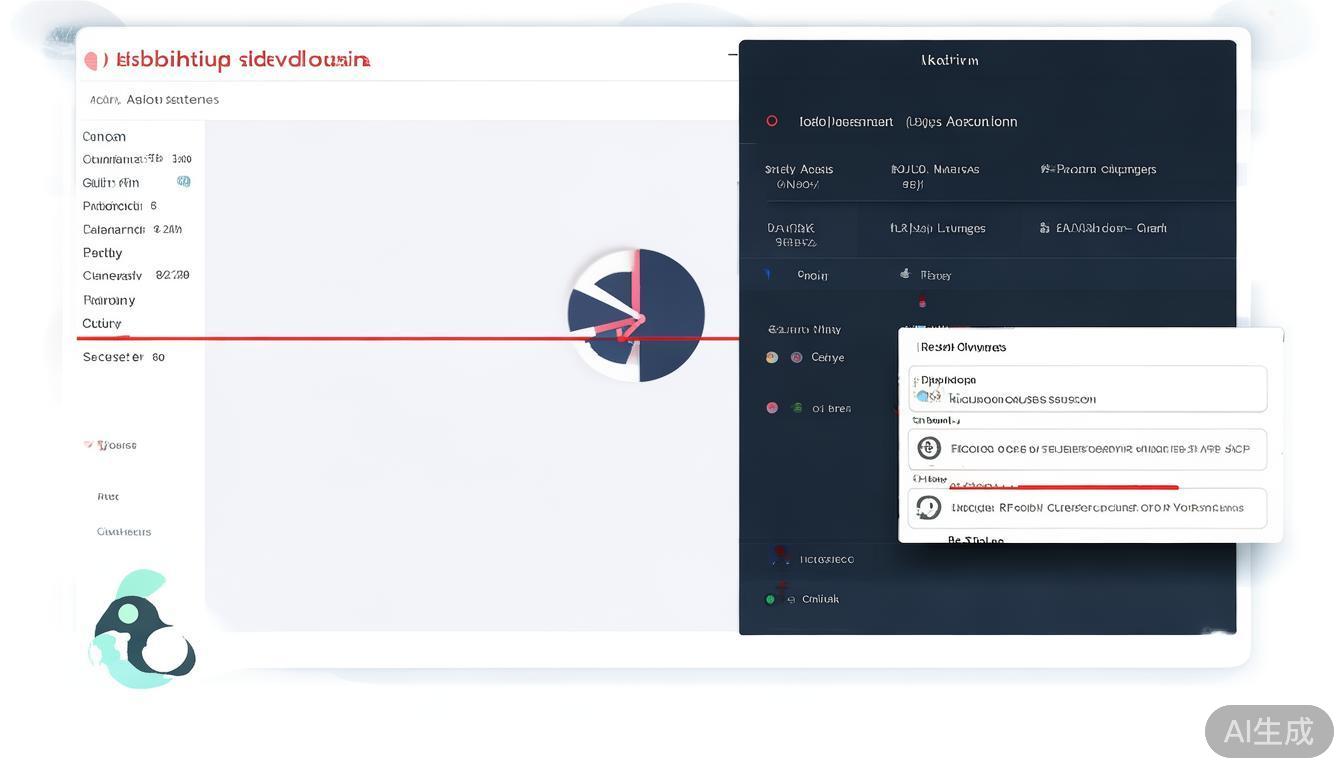1344x768 pixels.
Task: Click the yellow dot icon beside Cenye
Action: tap(772, 357)
